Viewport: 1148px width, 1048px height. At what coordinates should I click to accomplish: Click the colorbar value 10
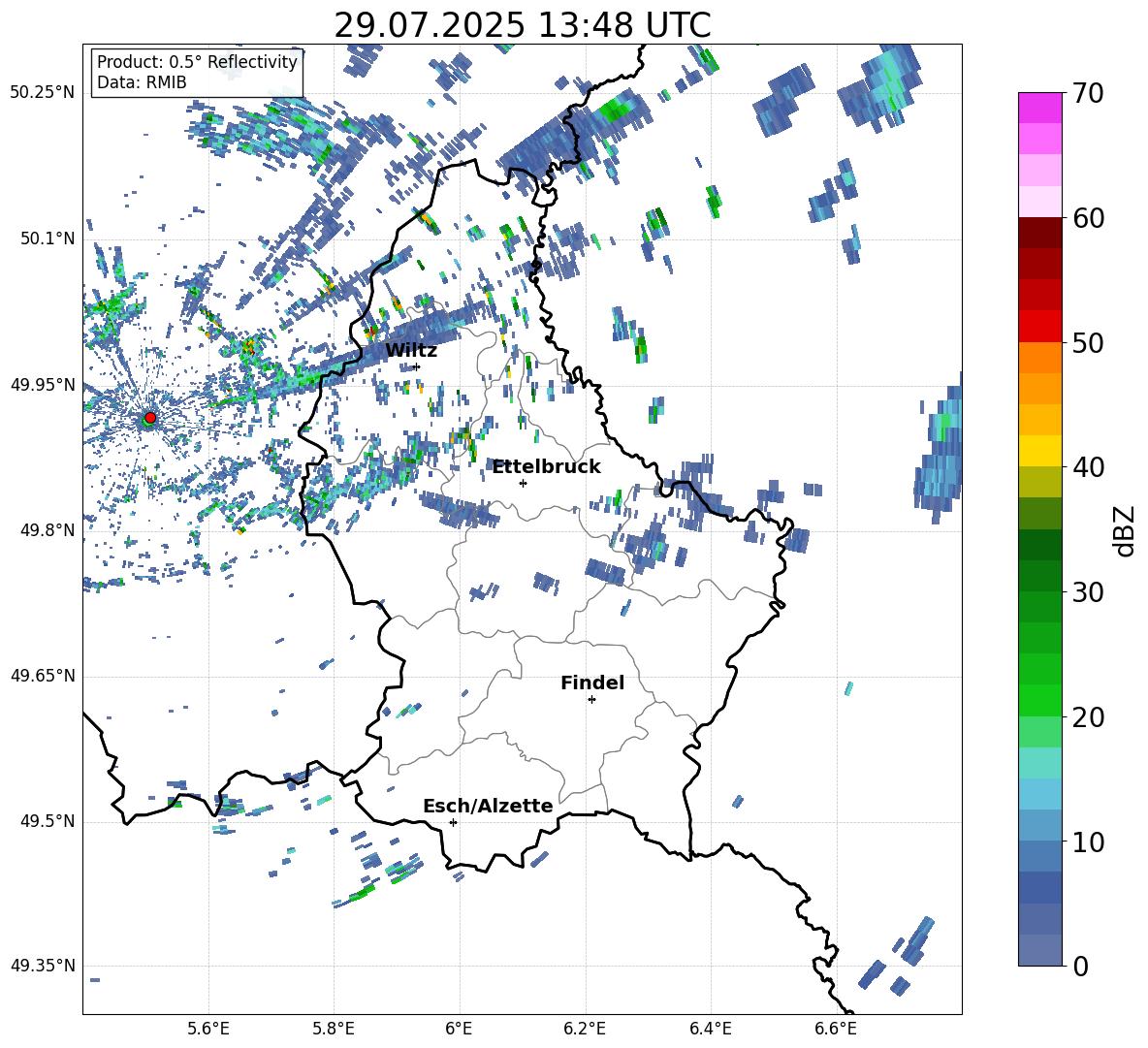point(1088,842)
